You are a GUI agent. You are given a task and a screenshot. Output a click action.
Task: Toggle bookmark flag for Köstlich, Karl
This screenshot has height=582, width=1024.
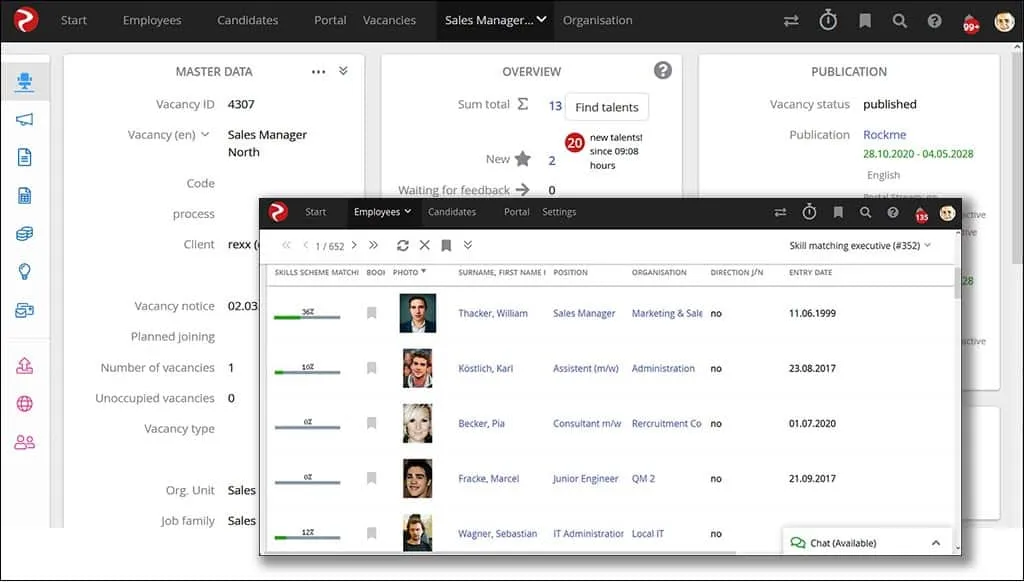372,368
